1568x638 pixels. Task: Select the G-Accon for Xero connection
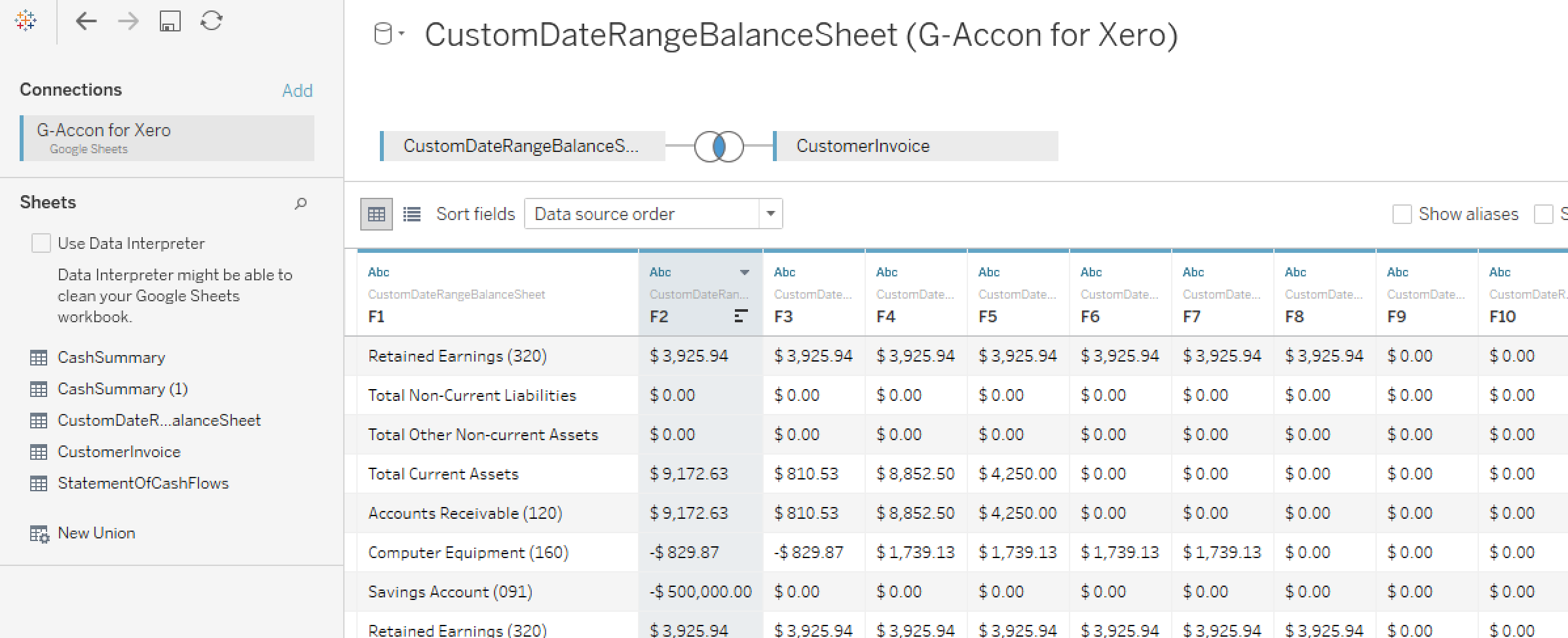click(x=168, y=138)
